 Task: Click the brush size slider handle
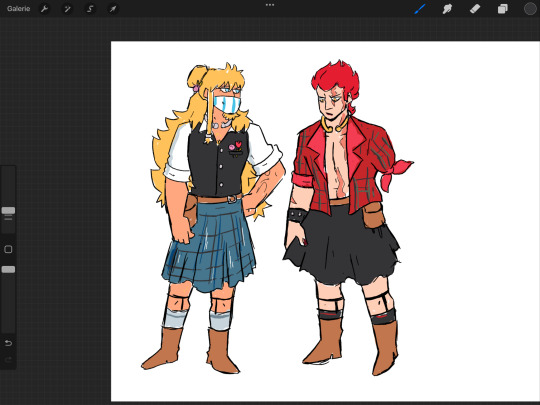pos(8,210)
